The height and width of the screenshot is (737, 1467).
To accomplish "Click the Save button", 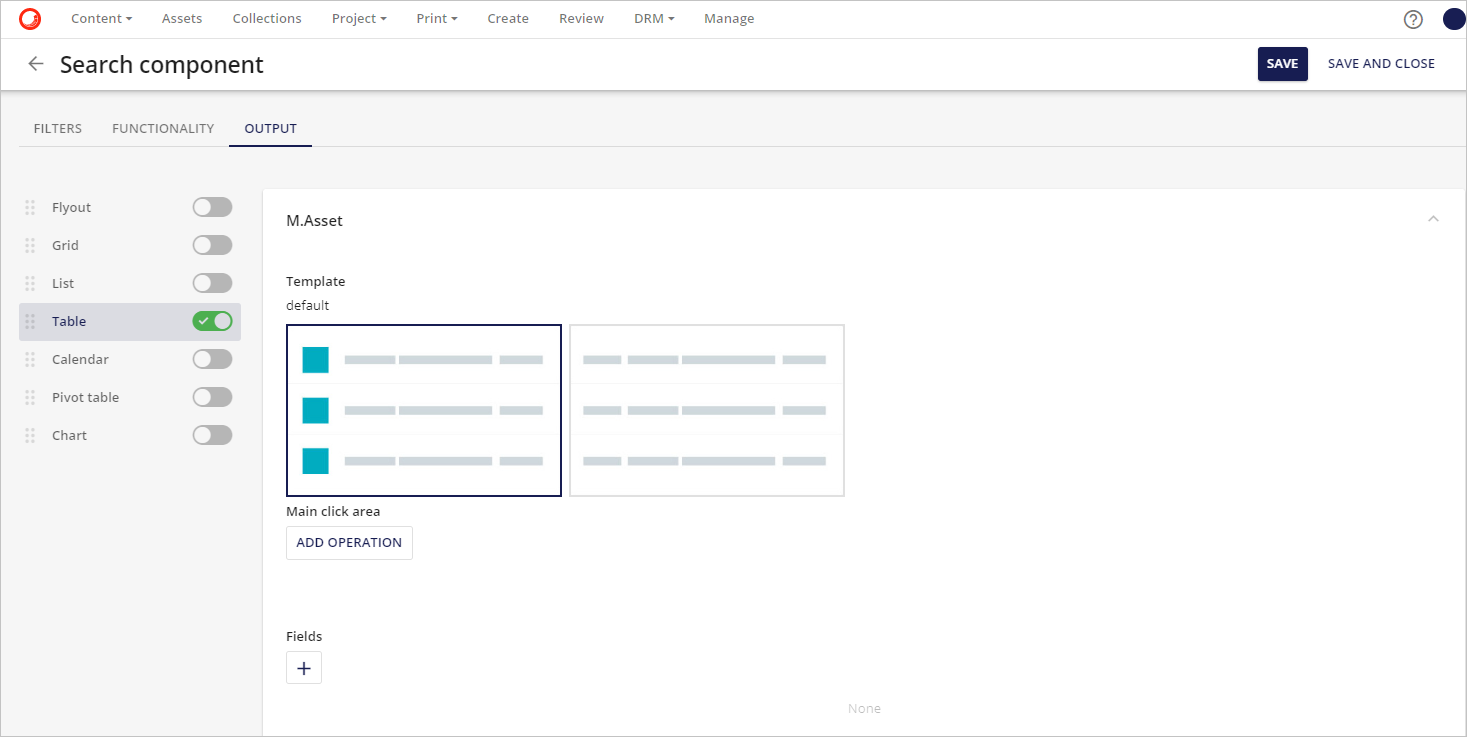I will pos(1282,64).
